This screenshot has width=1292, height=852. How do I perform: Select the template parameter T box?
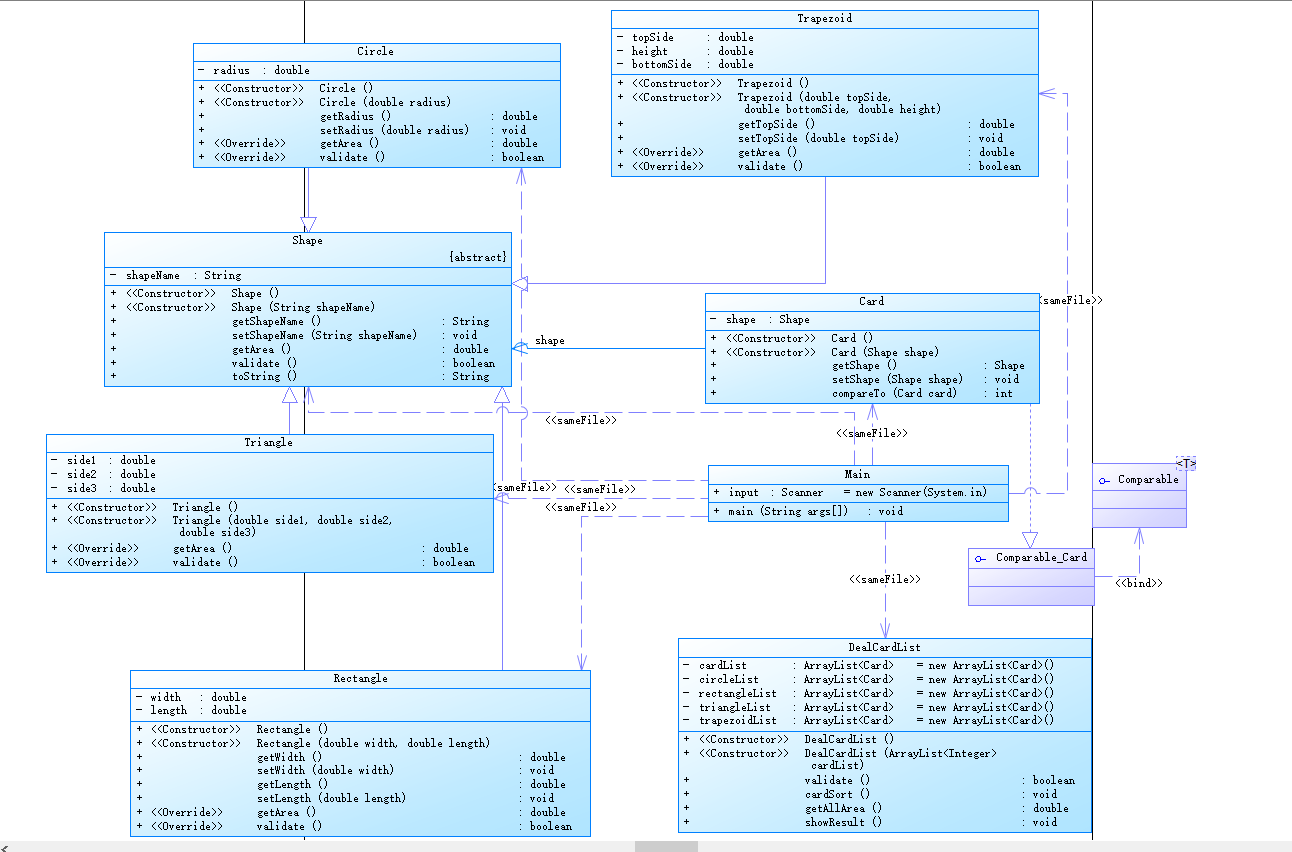click(x=1186, y=463)
